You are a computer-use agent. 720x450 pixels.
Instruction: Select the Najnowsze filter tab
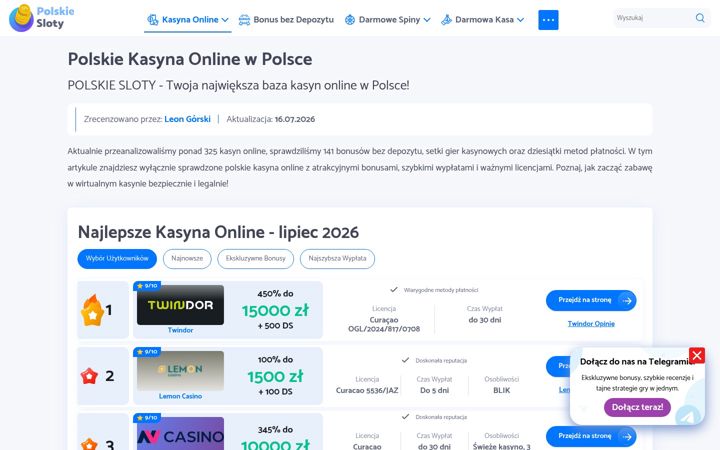coord(187,259)
